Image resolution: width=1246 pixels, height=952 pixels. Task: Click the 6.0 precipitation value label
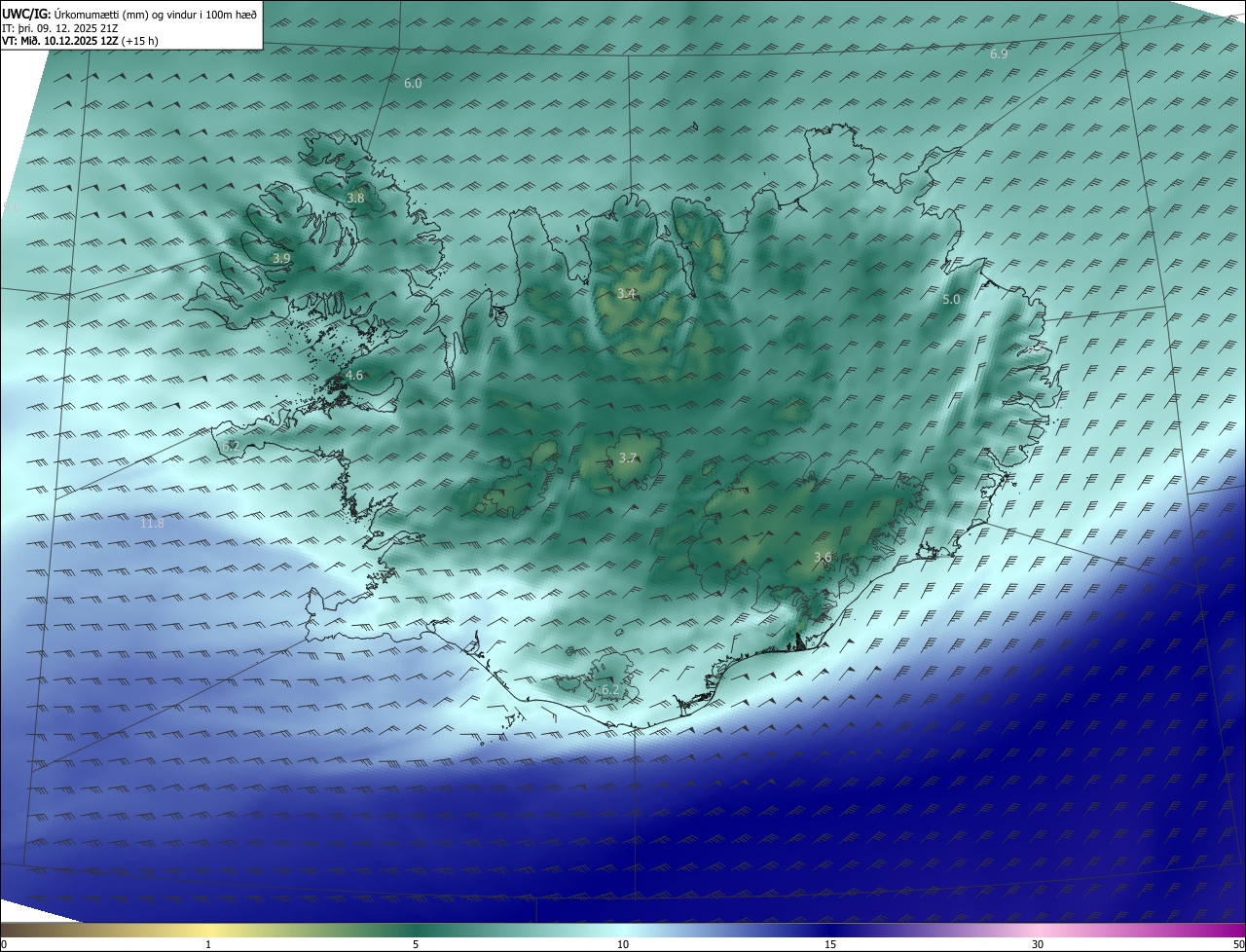tap(413, 84)
